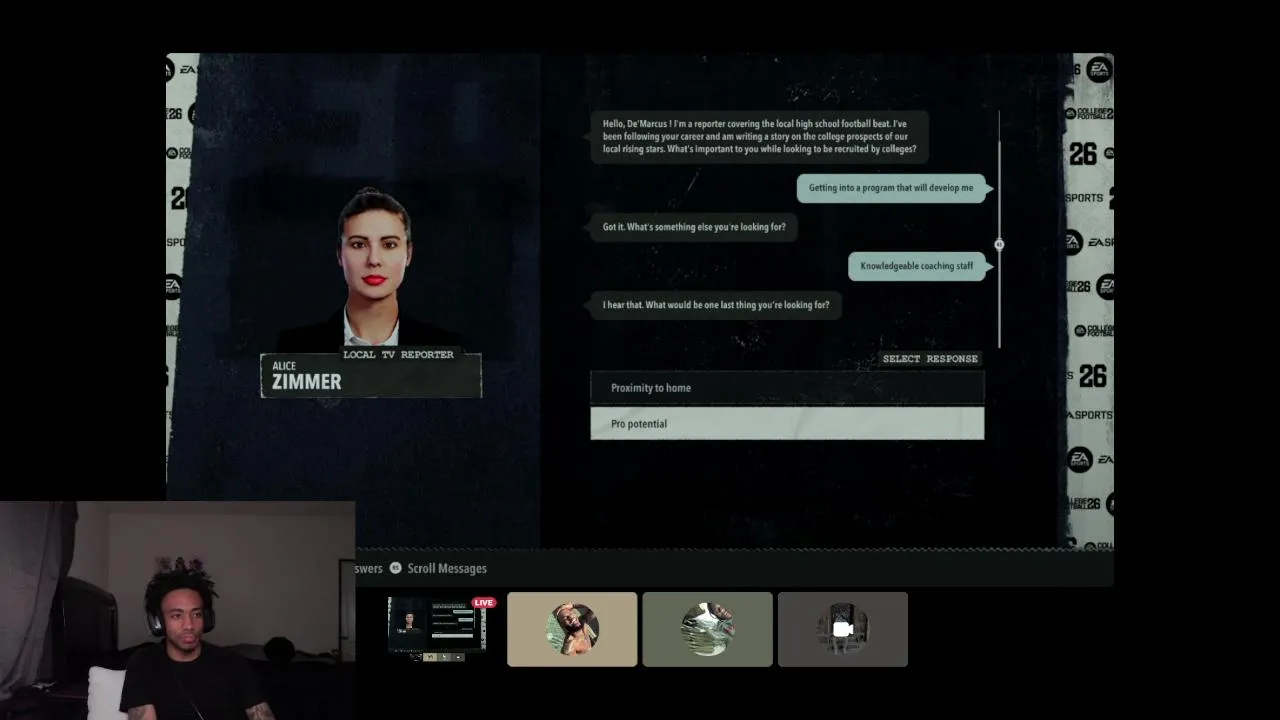
Task: Click the Alice Zimmer name plate
Action: [371, 376]
